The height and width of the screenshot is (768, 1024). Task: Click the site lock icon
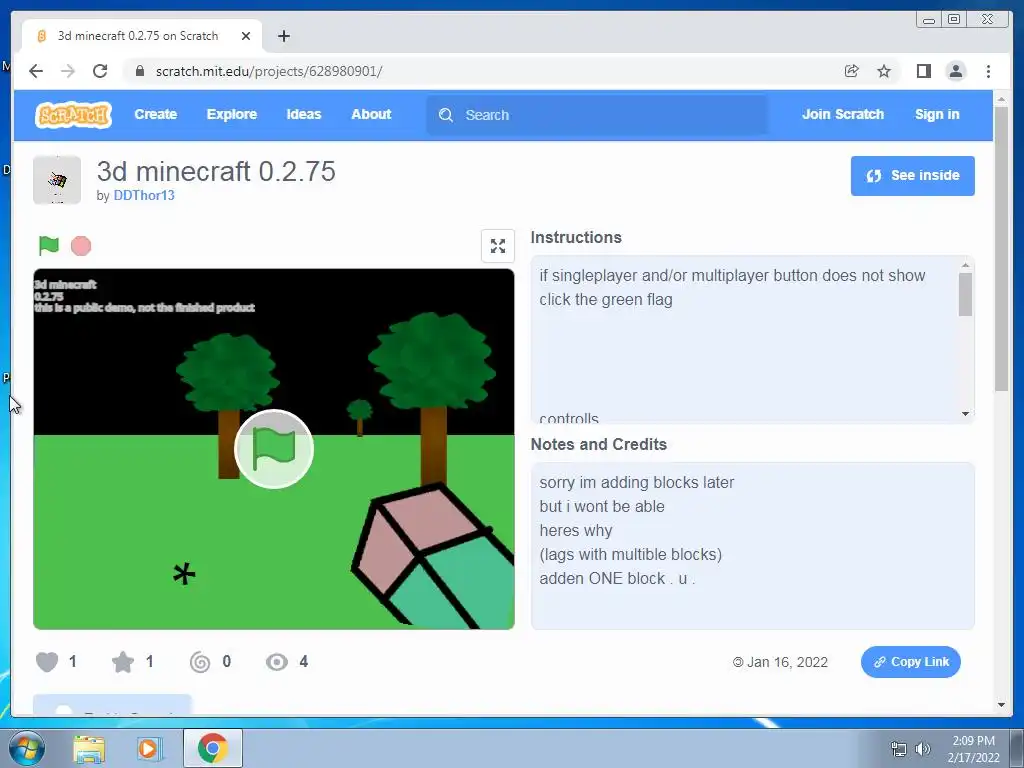[139, 71]
